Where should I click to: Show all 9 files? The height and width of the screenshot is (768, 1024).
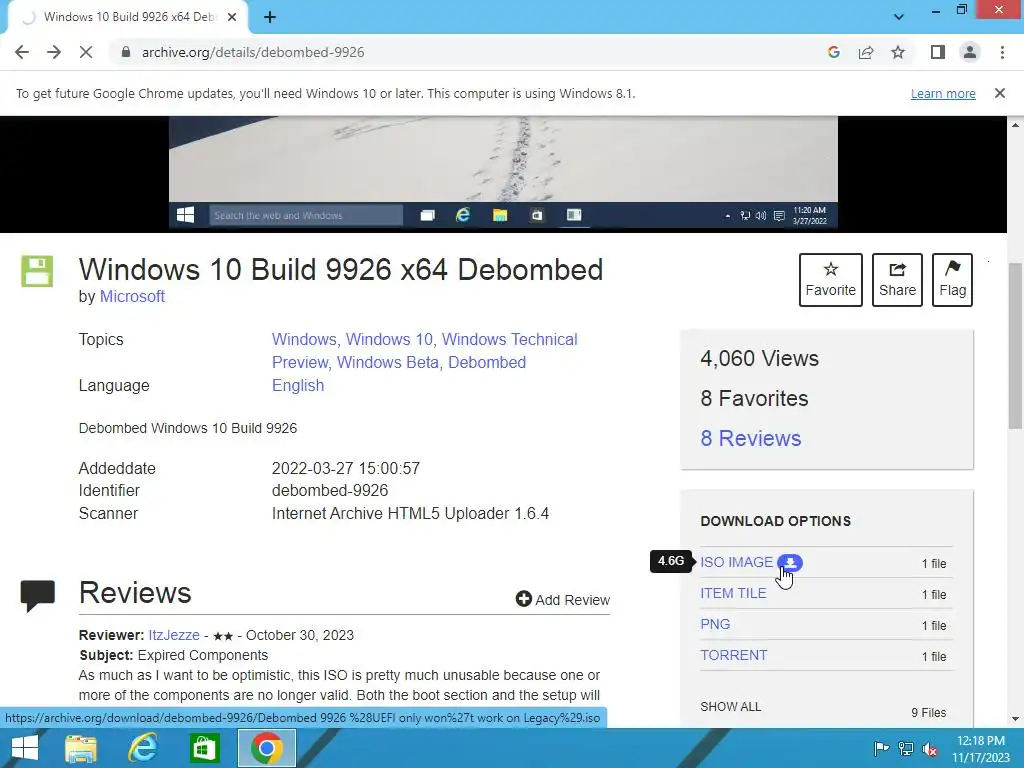pyautogui.click(x=730, y=707)
